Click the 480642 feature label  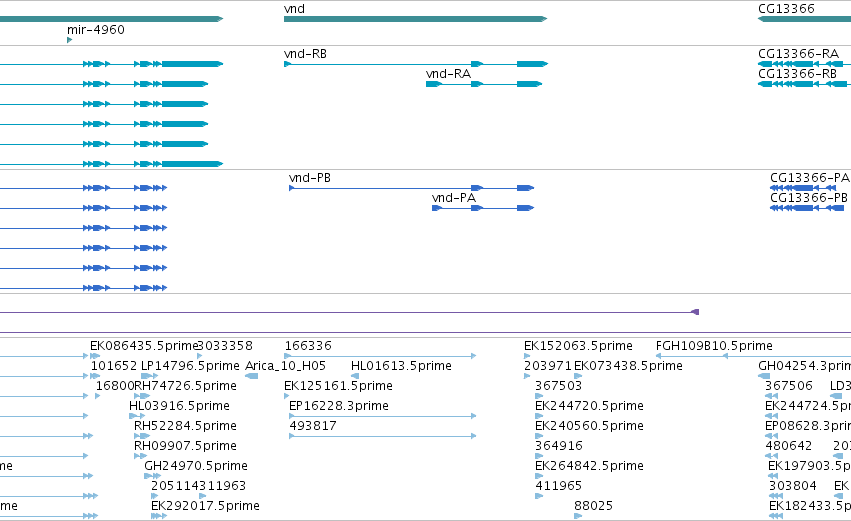coord(789,447)
